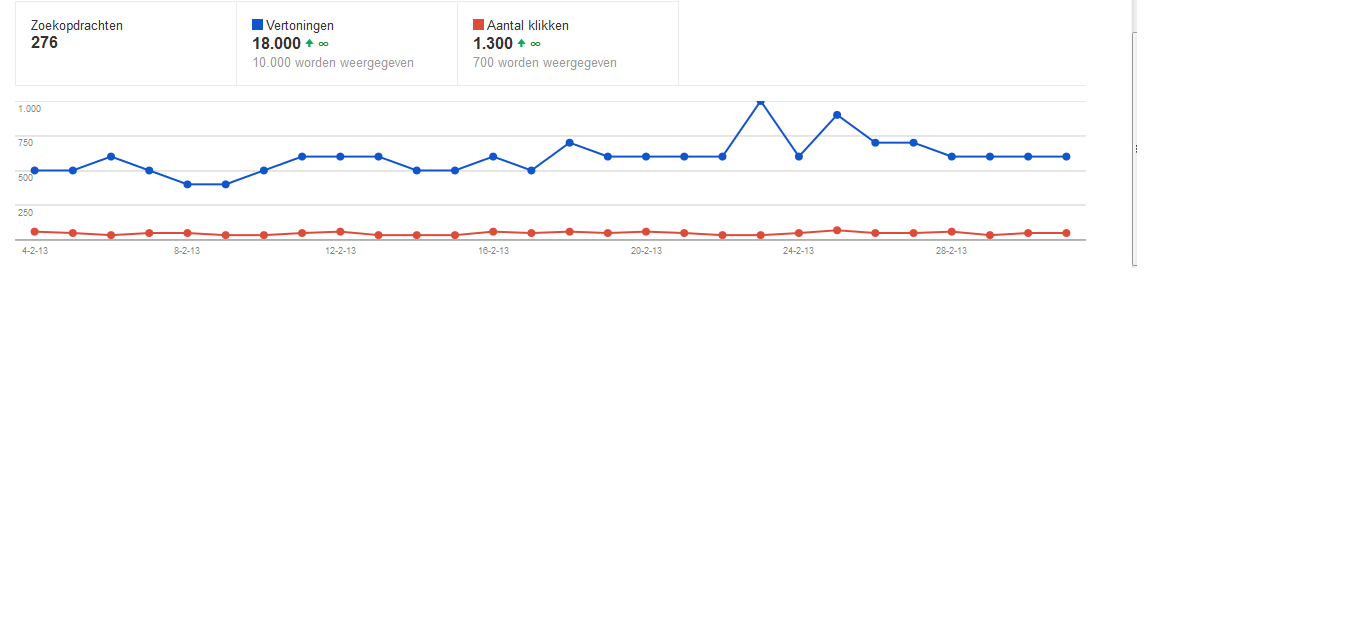The width and height of the screenshot is (1360, 624).
Task: Click the 8-2-13 date axis label
Action: coord(187,251)
